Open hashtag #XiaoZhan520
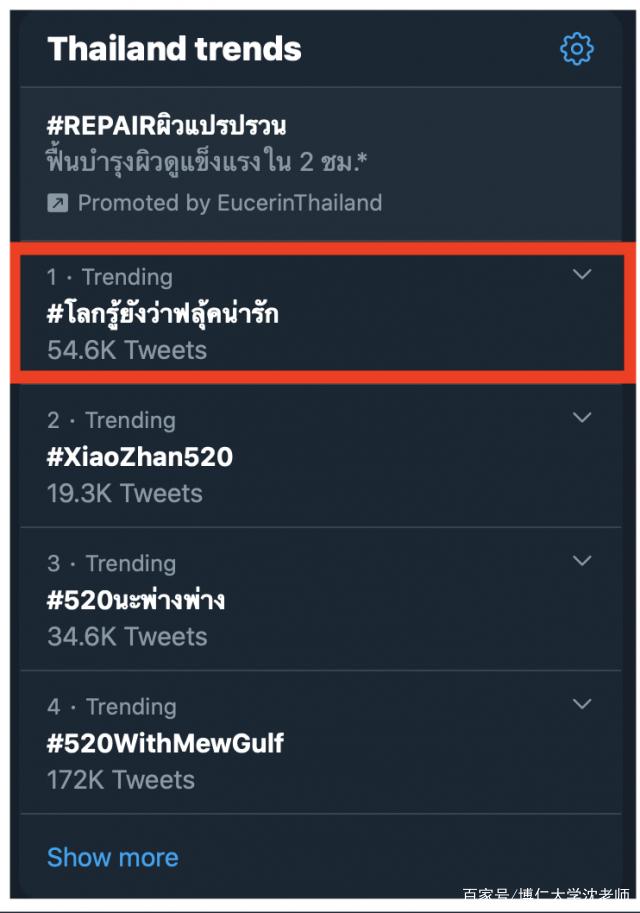The width and height of the screenshot is (640, 913). pos(140,457)
